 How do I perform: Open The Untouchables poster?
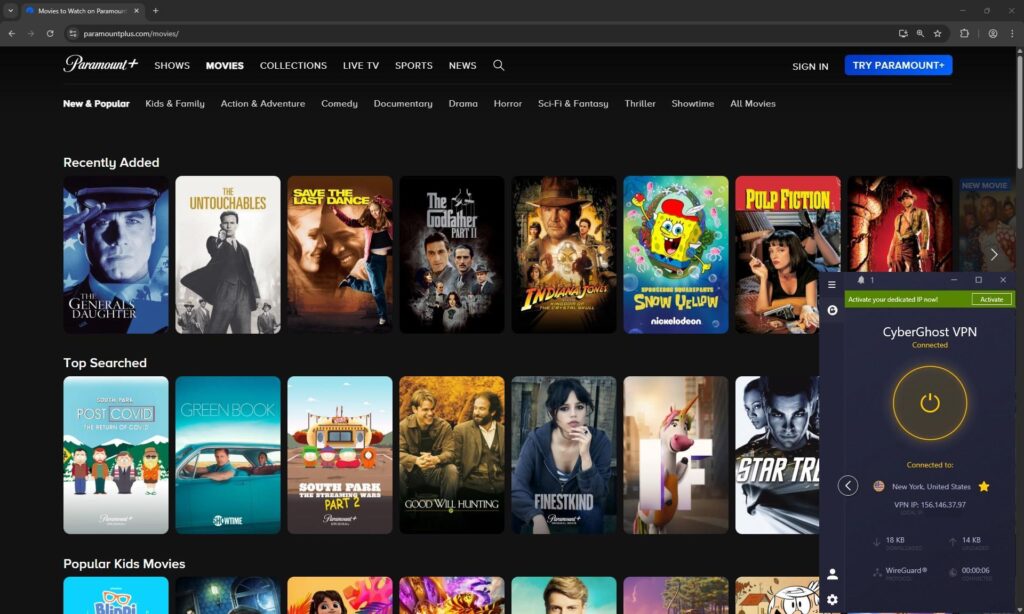[x=228, y=255]
